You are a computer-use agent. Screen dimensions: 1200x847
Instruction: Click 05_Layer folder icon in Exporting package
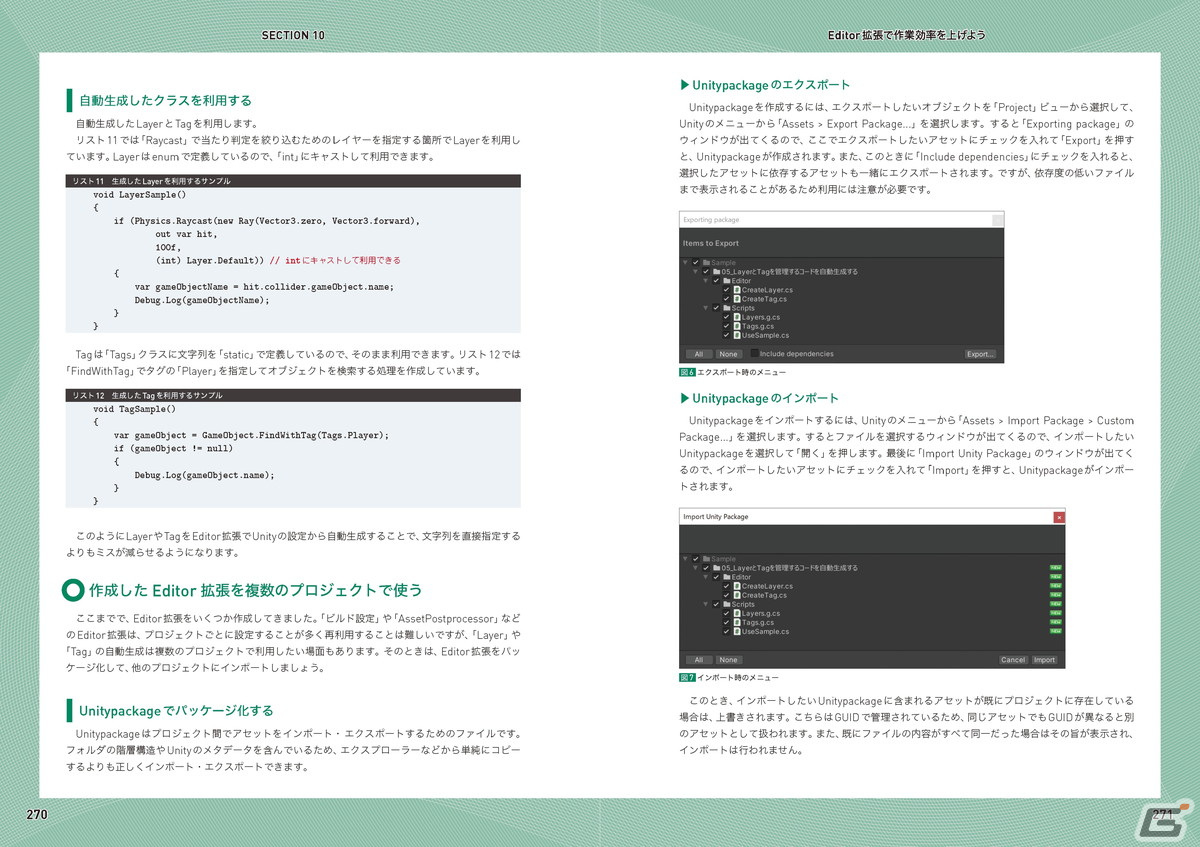(716, 271)
